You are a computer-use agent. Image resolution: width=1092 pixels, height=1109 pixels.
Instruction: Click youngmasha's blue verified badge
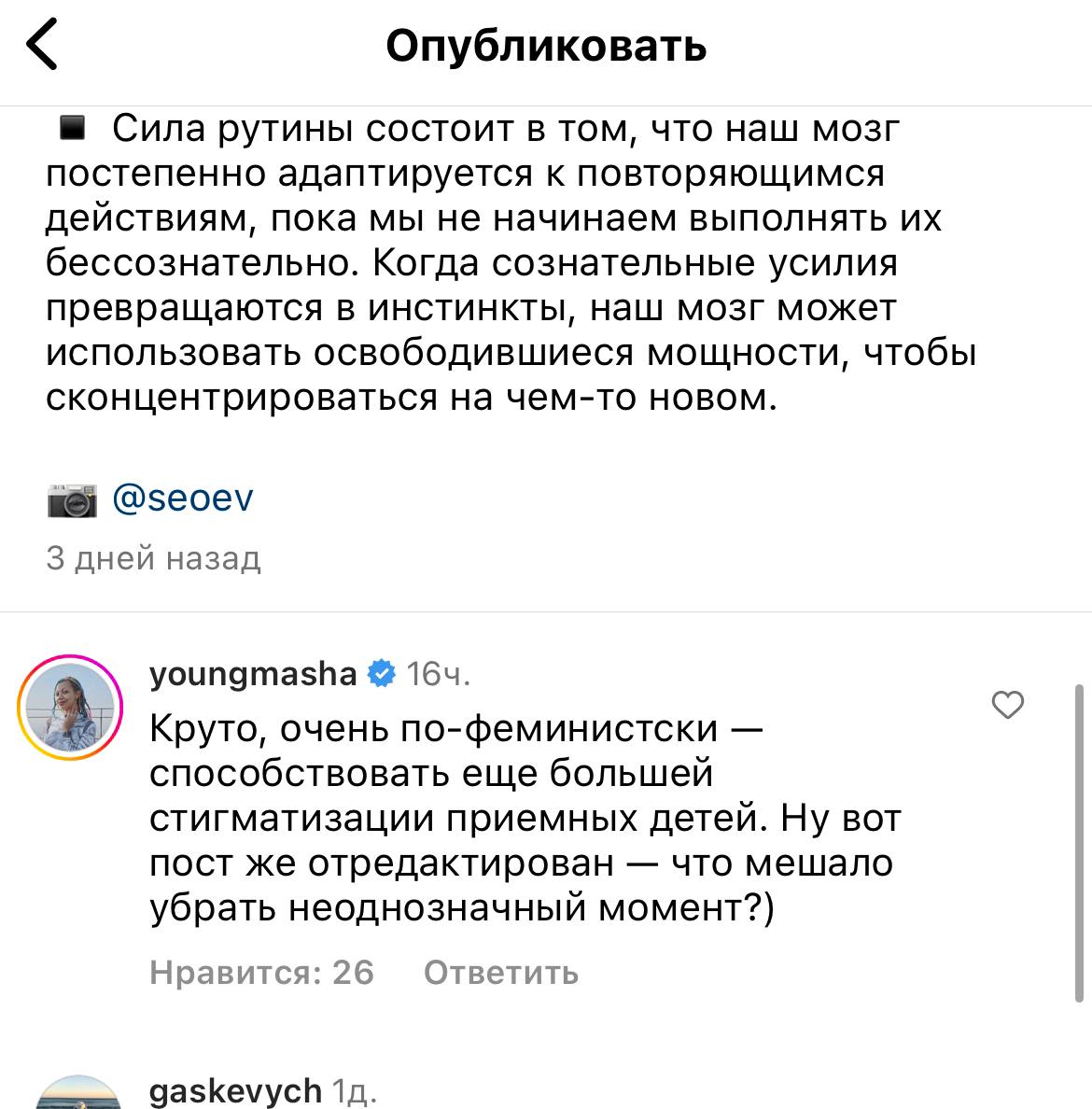pyautogui.click(x=381, y=673)
